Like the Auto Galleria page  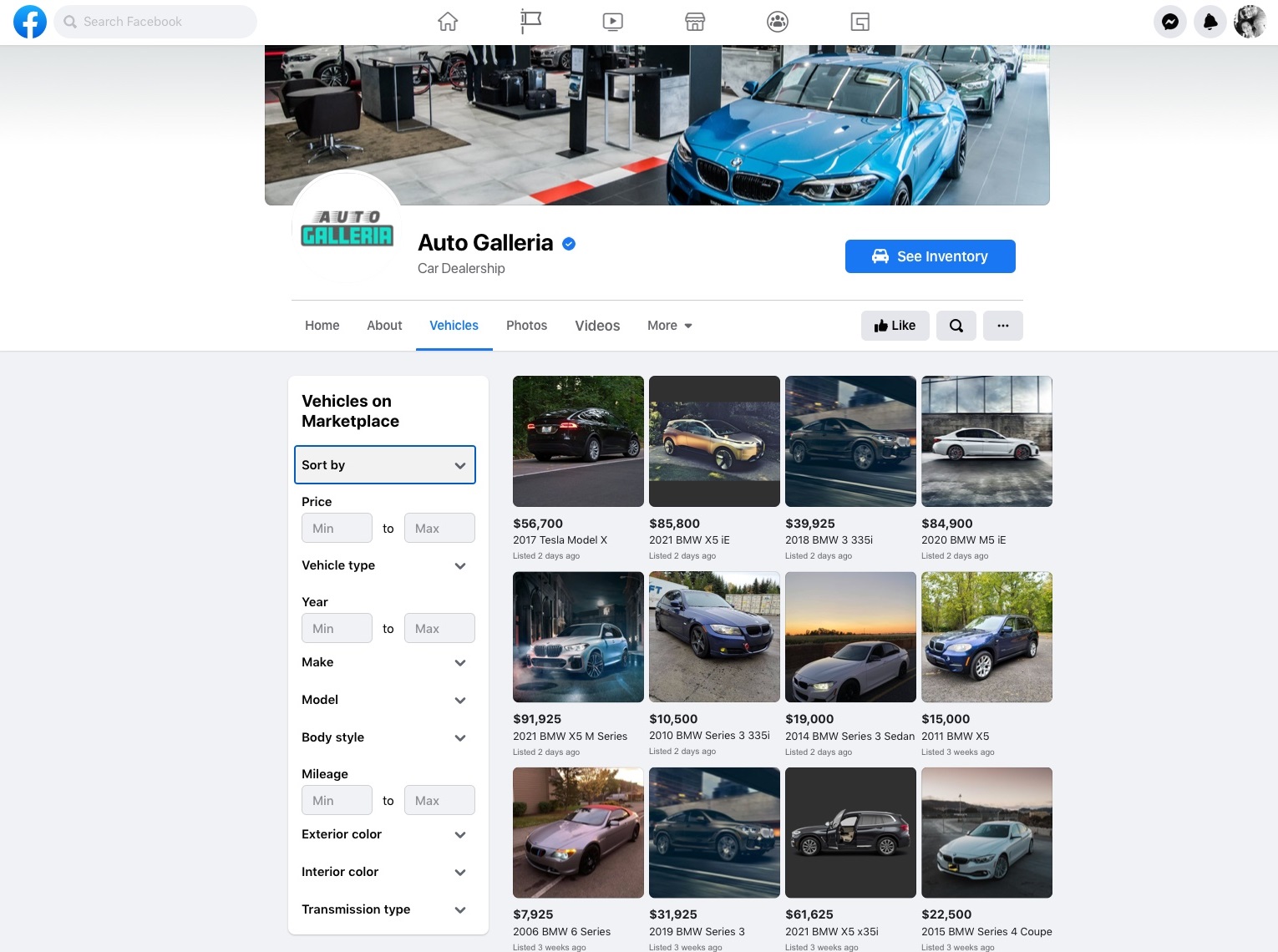point(895,326)
